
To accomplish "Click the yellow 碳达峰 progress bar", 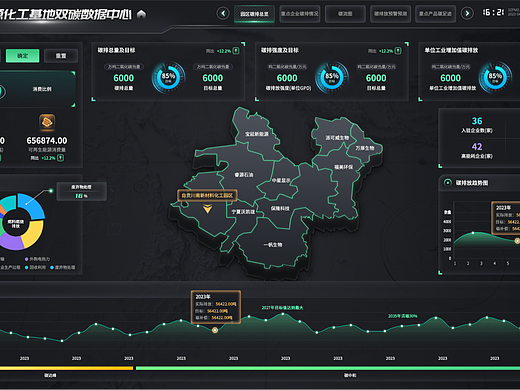I will point(66,368).
